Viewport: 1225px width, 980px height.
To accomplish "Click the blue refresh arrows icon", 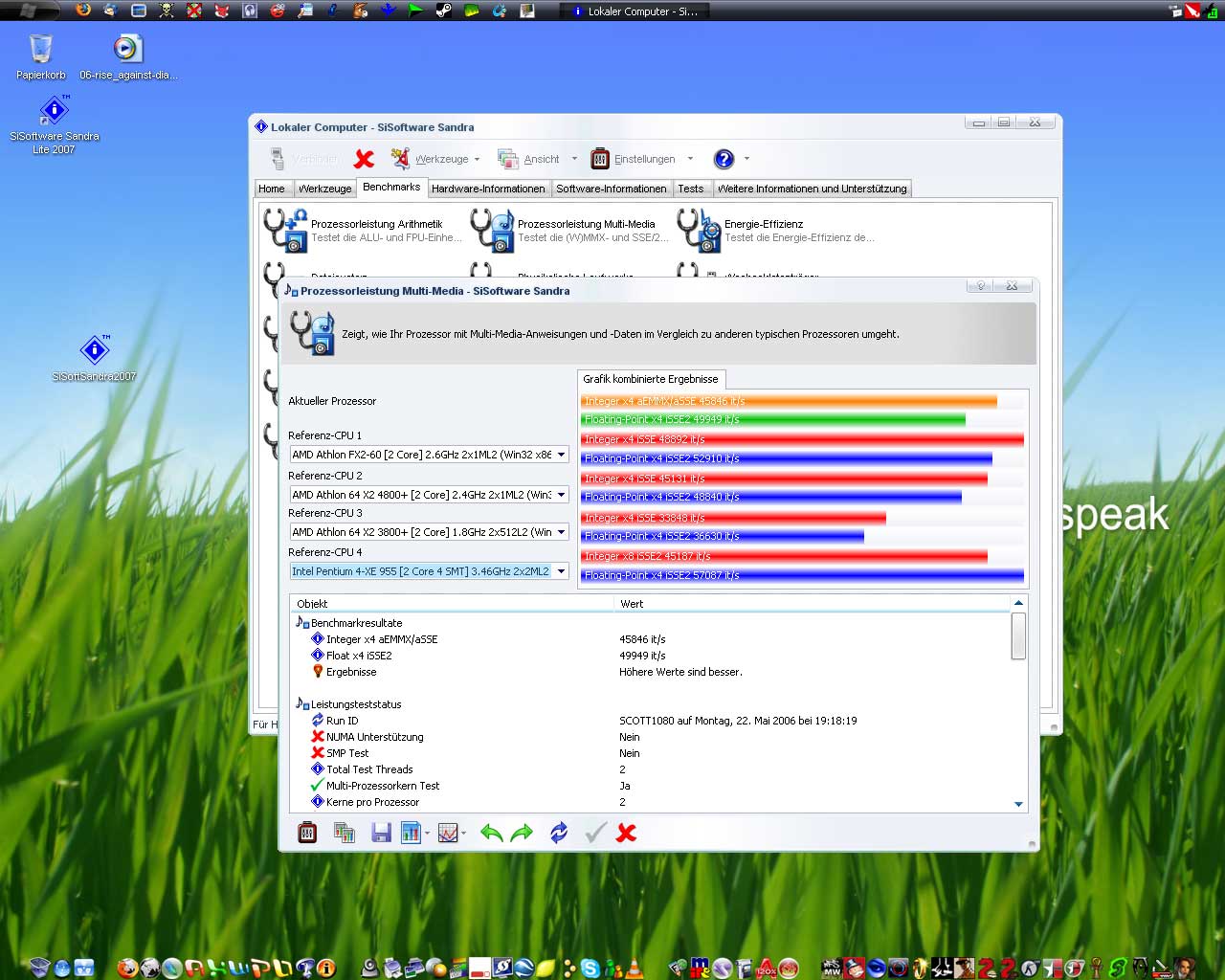I will pyautogui.click(x=559, y=833).
